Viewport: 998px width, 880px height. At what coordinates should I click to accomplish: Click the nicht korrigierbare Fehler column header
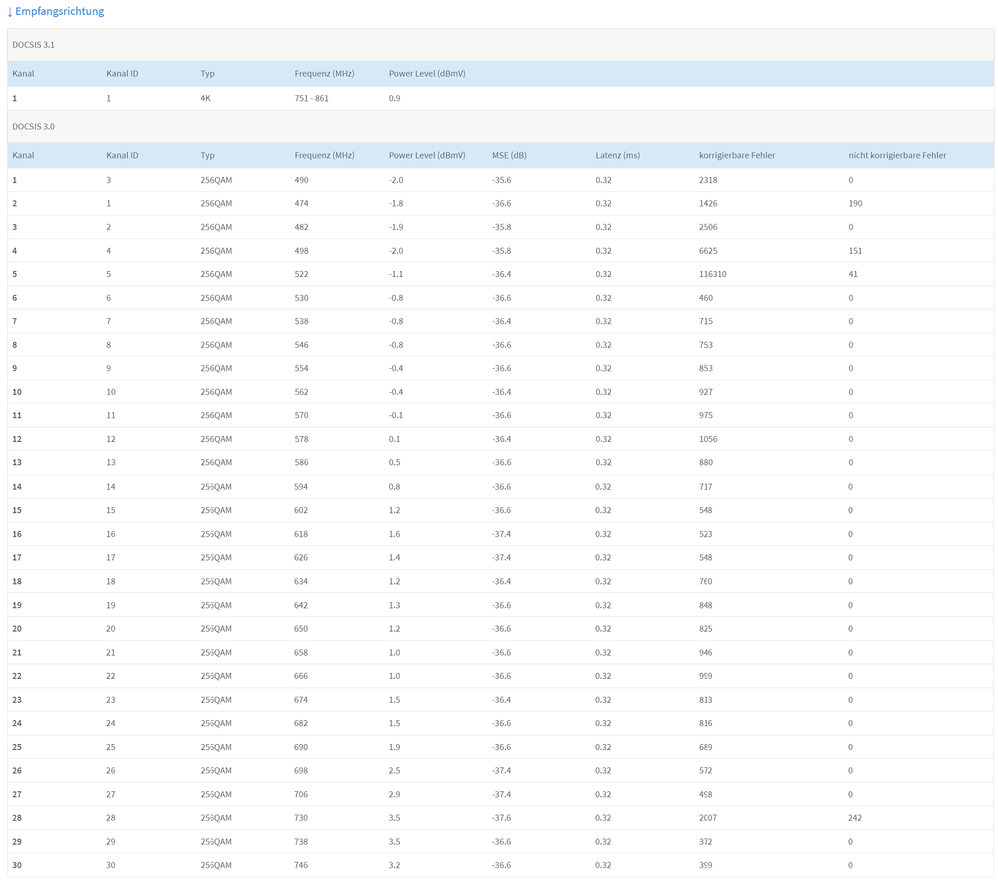pos(897,155)
